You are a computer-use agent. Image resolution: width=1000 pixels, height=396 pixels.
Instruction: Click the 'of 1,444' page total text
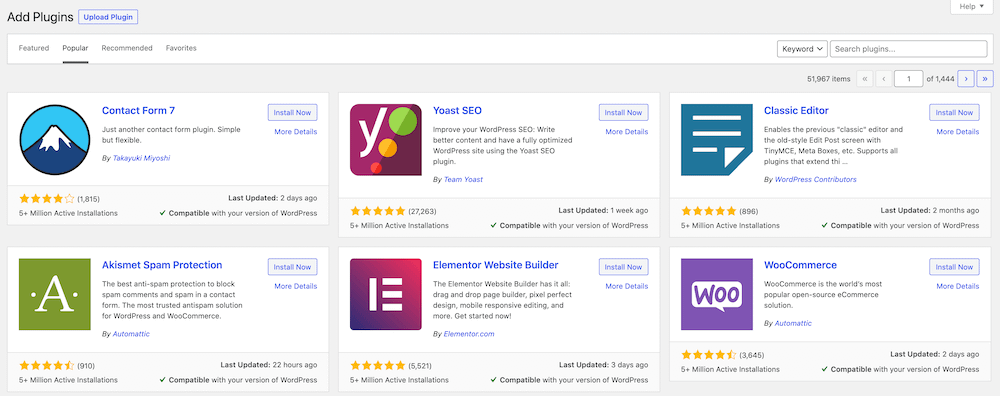pyautogui.click(x=940, y=79)
